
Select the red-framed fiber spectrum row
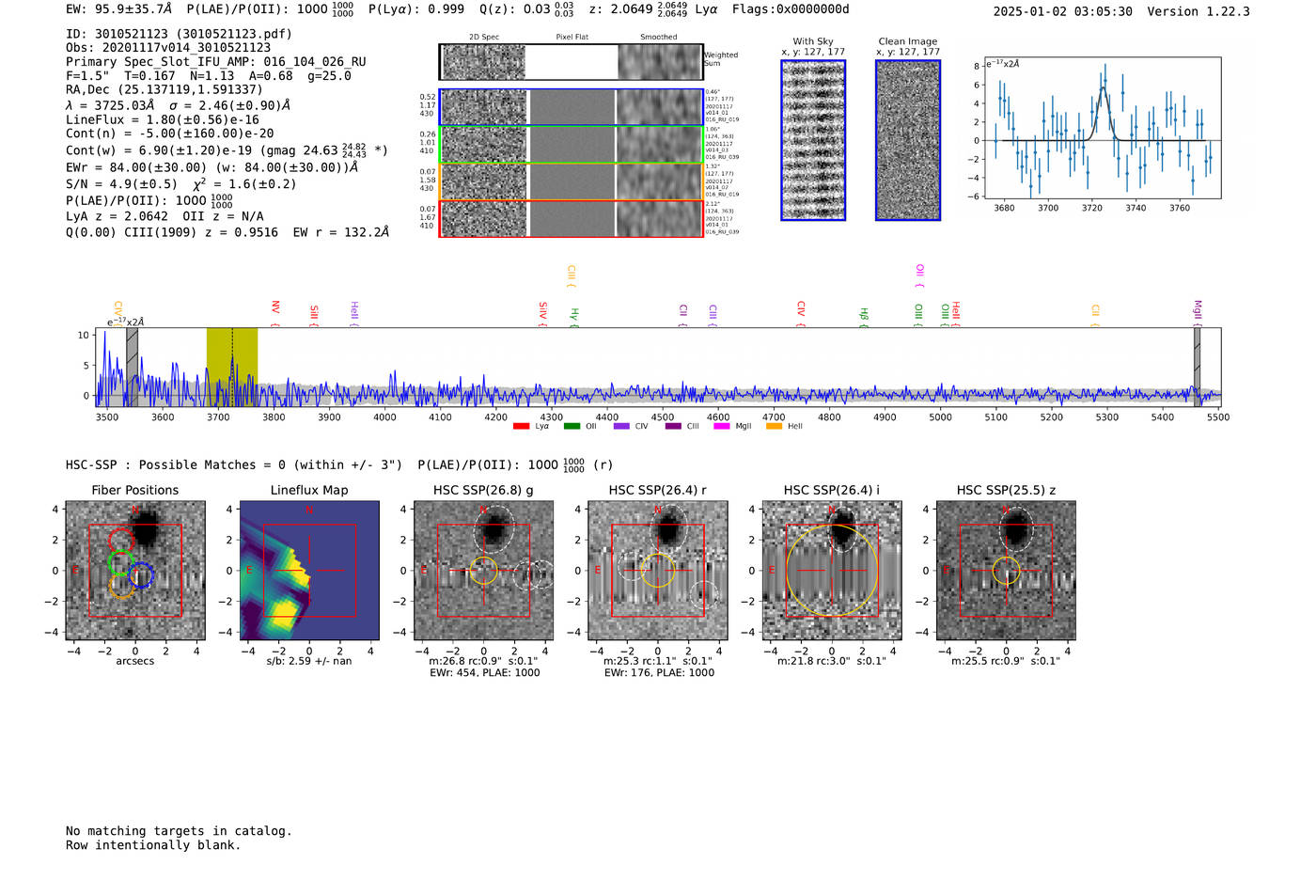(x=571, y=218)
